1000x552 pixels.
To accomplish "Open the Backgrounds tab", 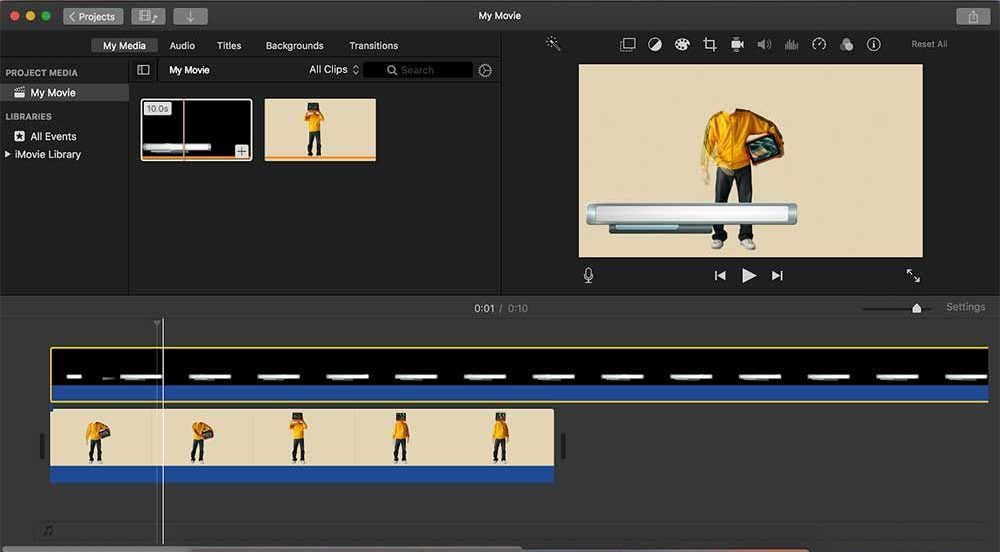I will pyautogui.click(x=295, y=46).
